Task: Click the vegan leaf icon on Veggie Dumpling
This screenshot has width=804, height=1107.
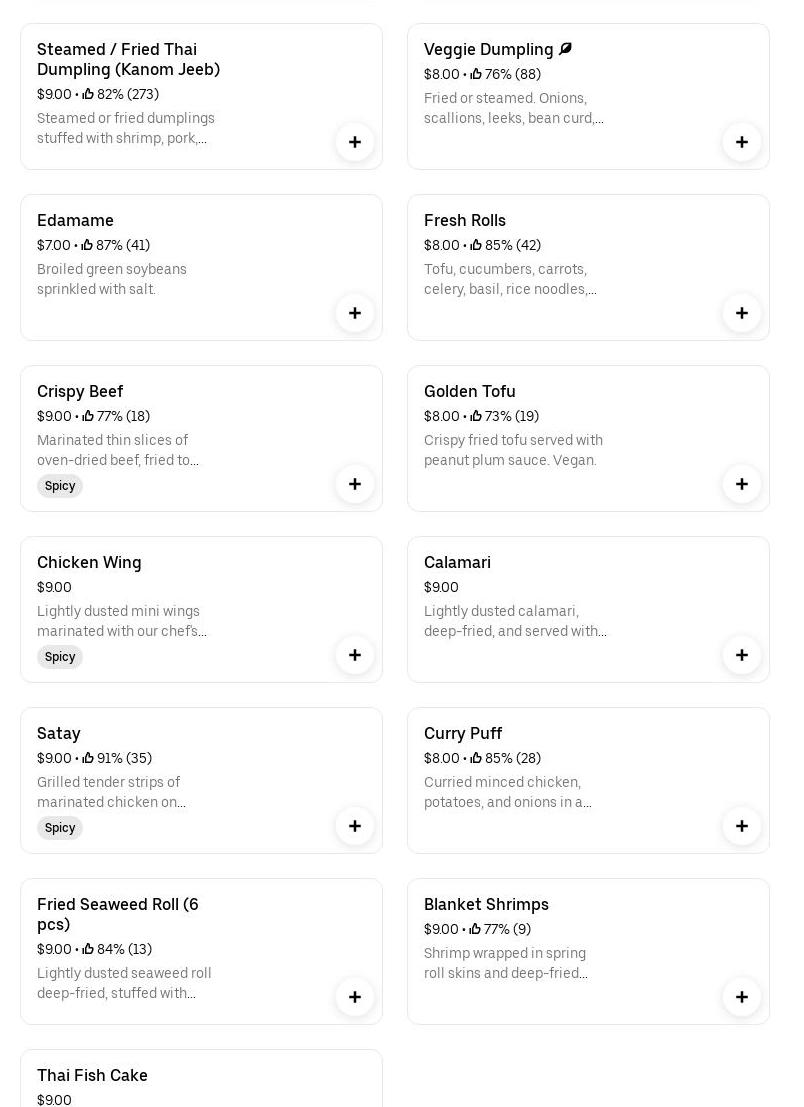Action: 566,49
